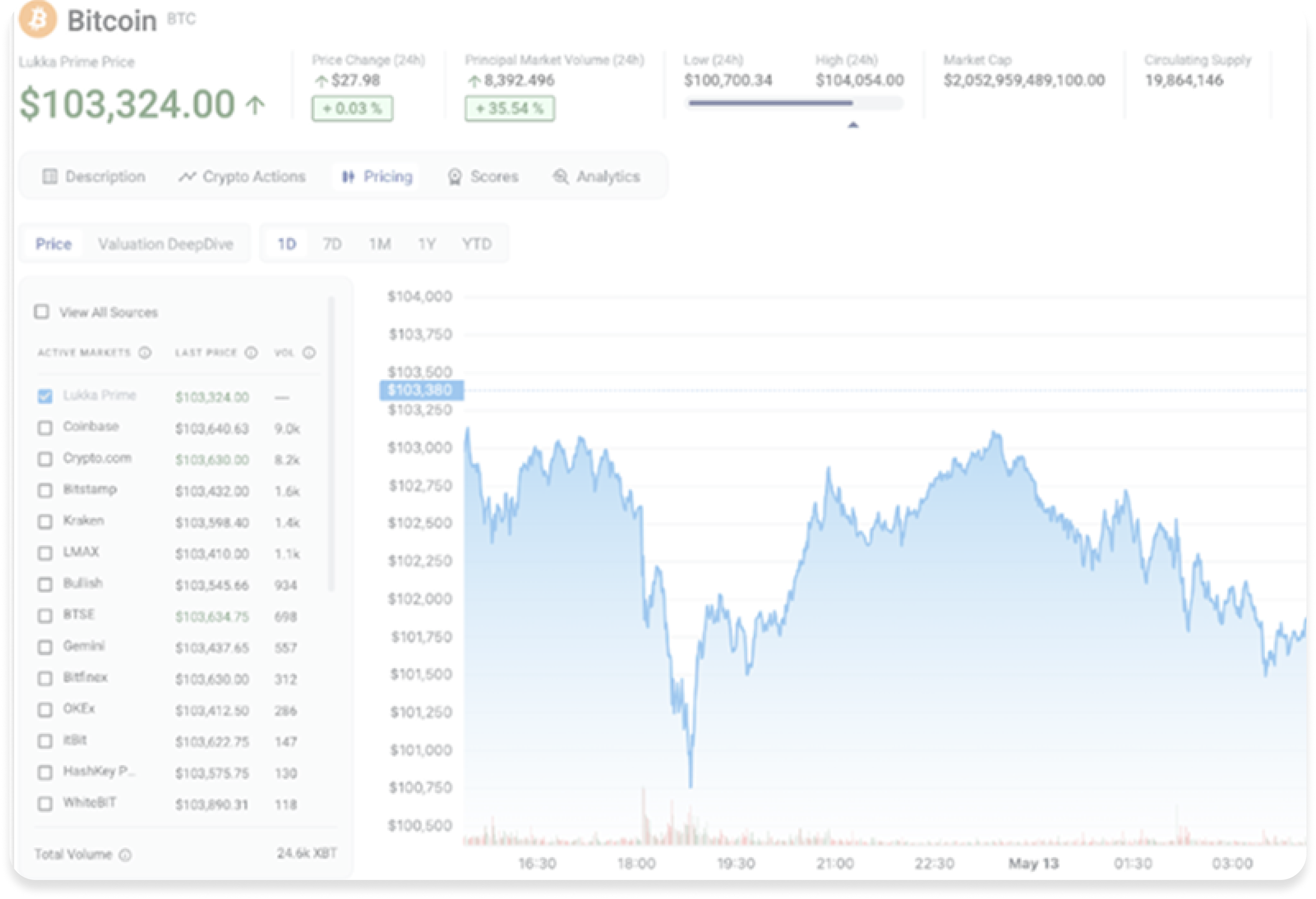The width and height of the screenshot is (1316, 899).
Task: Click the Bitcoin logo icon
Action: point(38,19)
